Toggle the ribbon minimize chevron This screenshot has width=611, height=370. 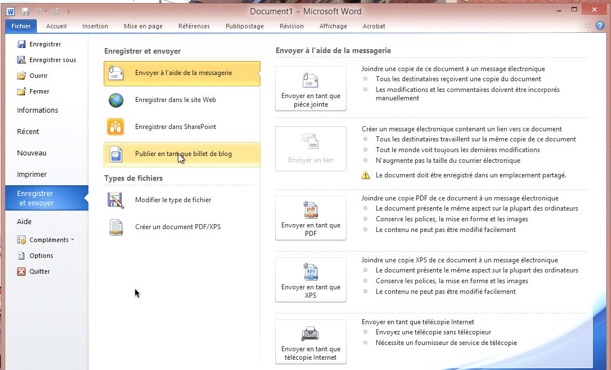[x=588, y=26]
